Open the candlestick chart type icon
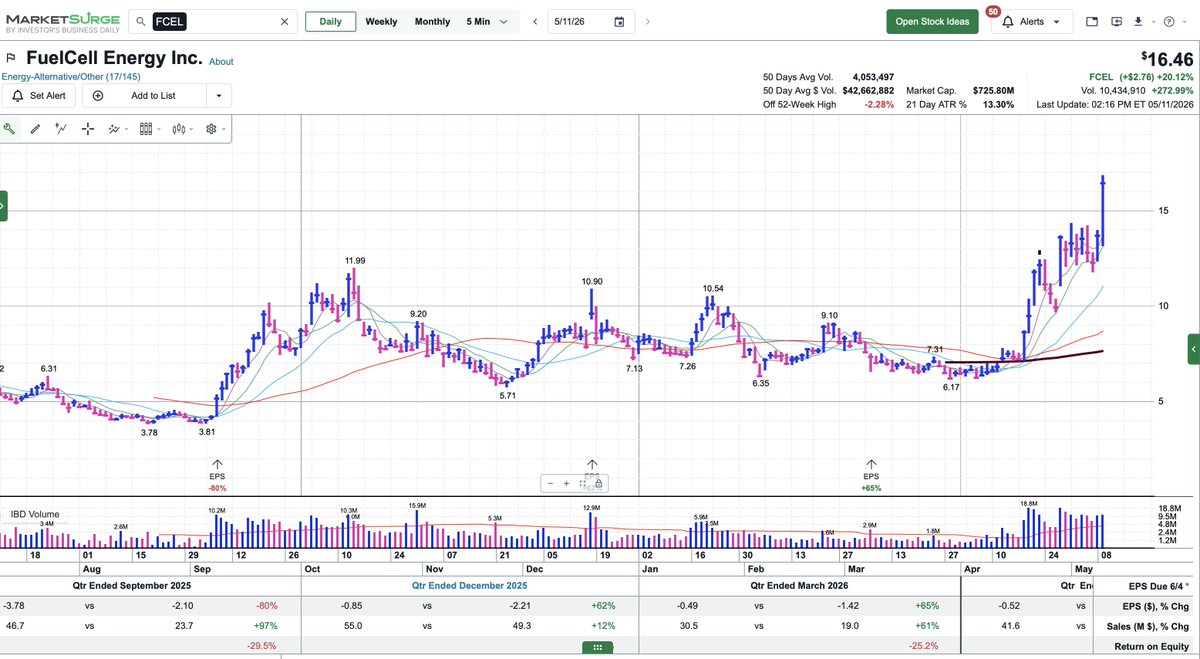The image size is (1200, 659). coord(179,128)
